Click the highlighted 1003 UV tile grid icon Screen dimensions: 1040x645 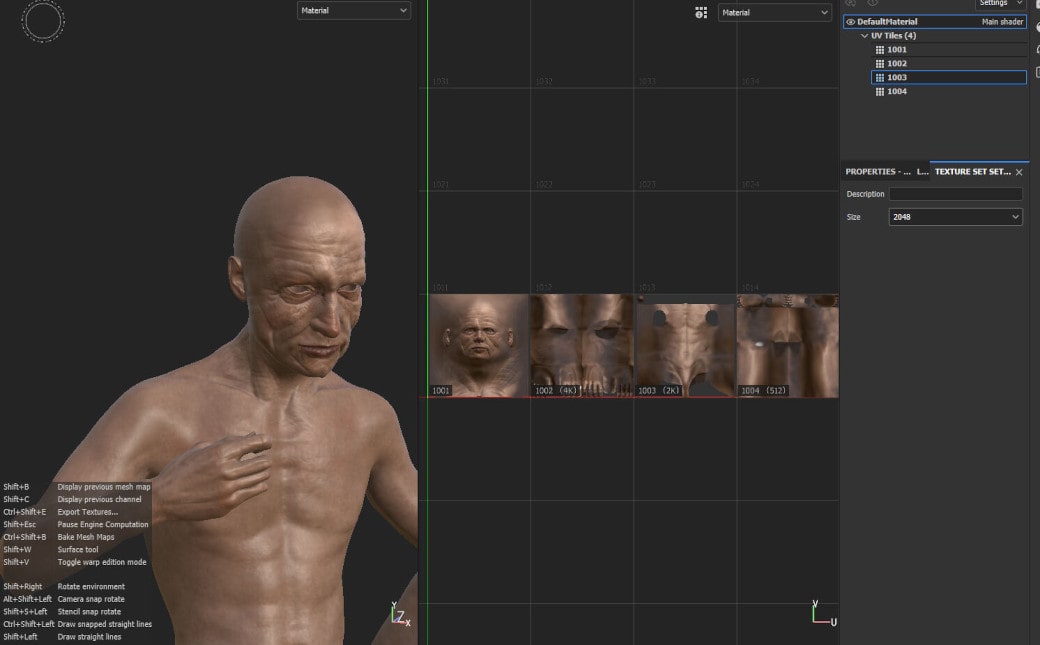point(880,77)
